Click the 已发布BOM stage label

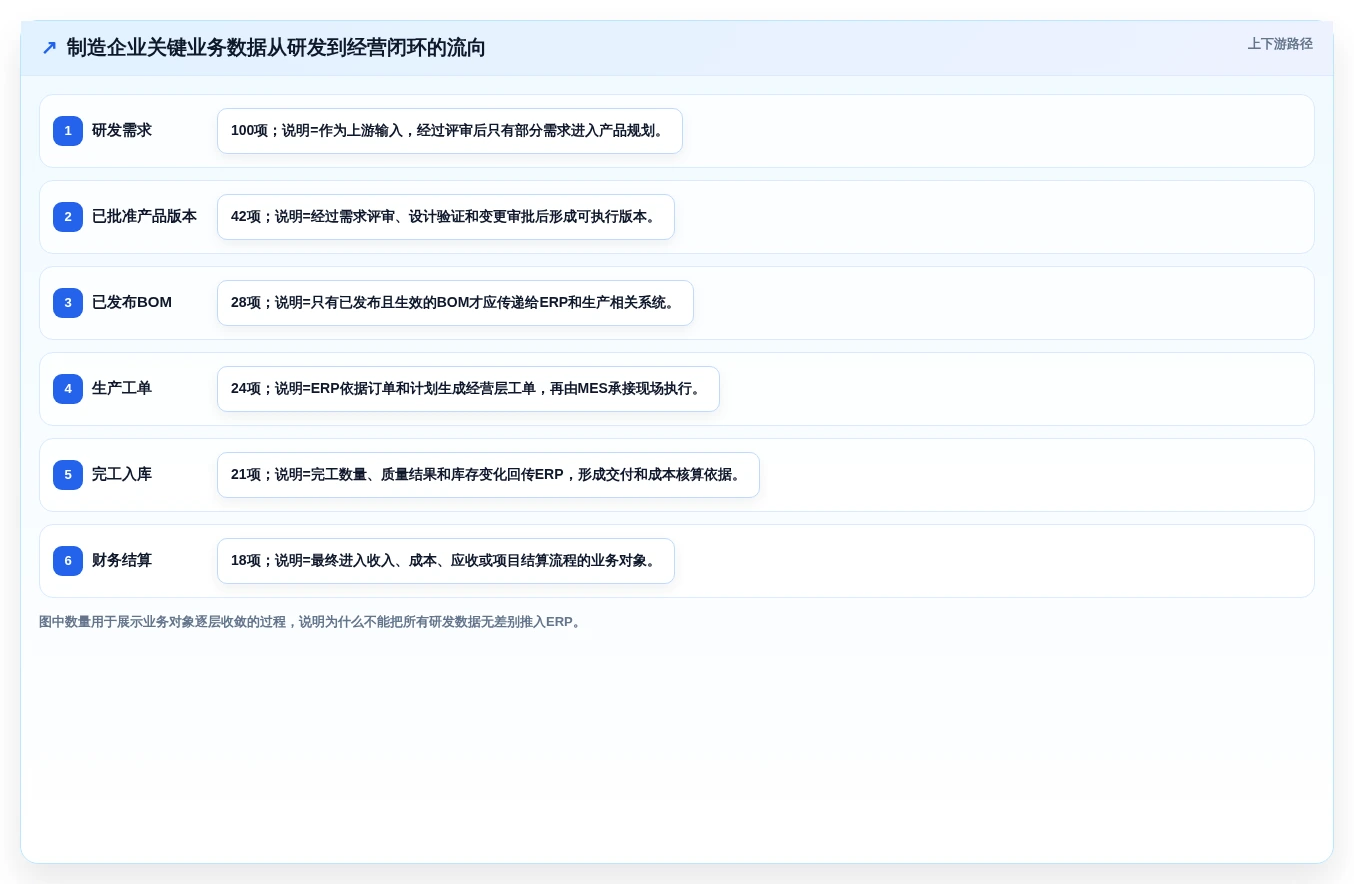tap(132, 303)
